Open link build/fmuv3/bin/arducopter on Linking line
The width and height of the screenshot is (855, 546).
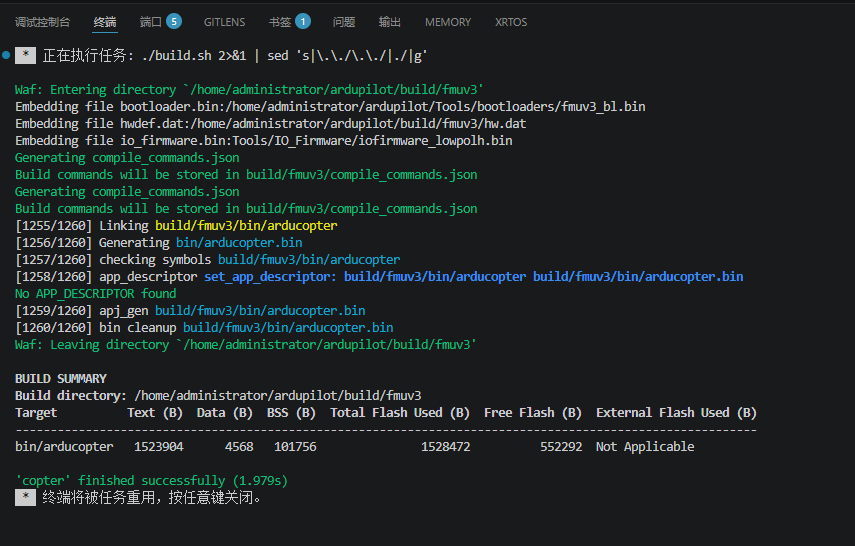click(x=246, y=225)
